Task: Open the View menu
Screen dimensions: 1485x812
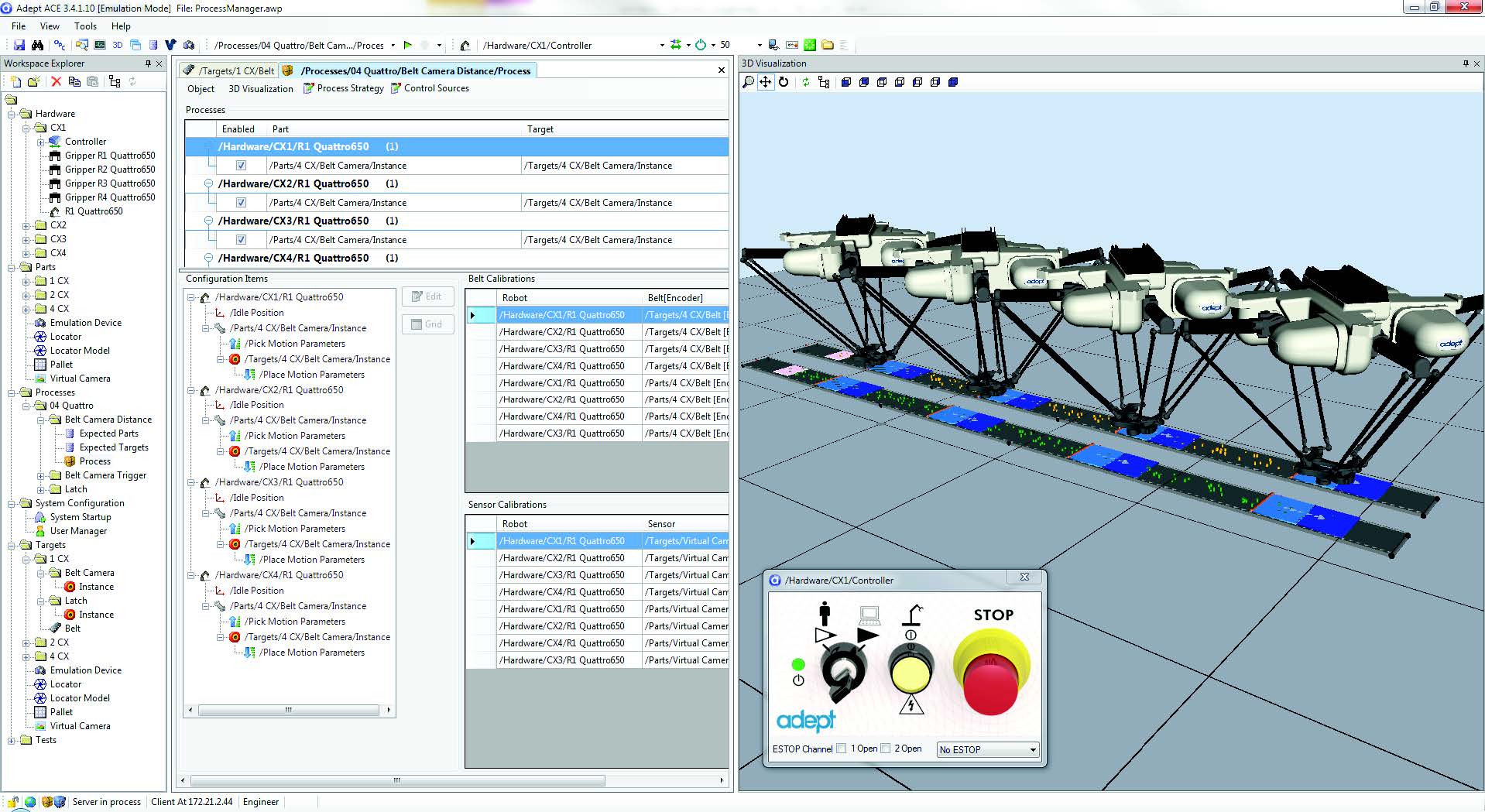Action: pos(50,26)
